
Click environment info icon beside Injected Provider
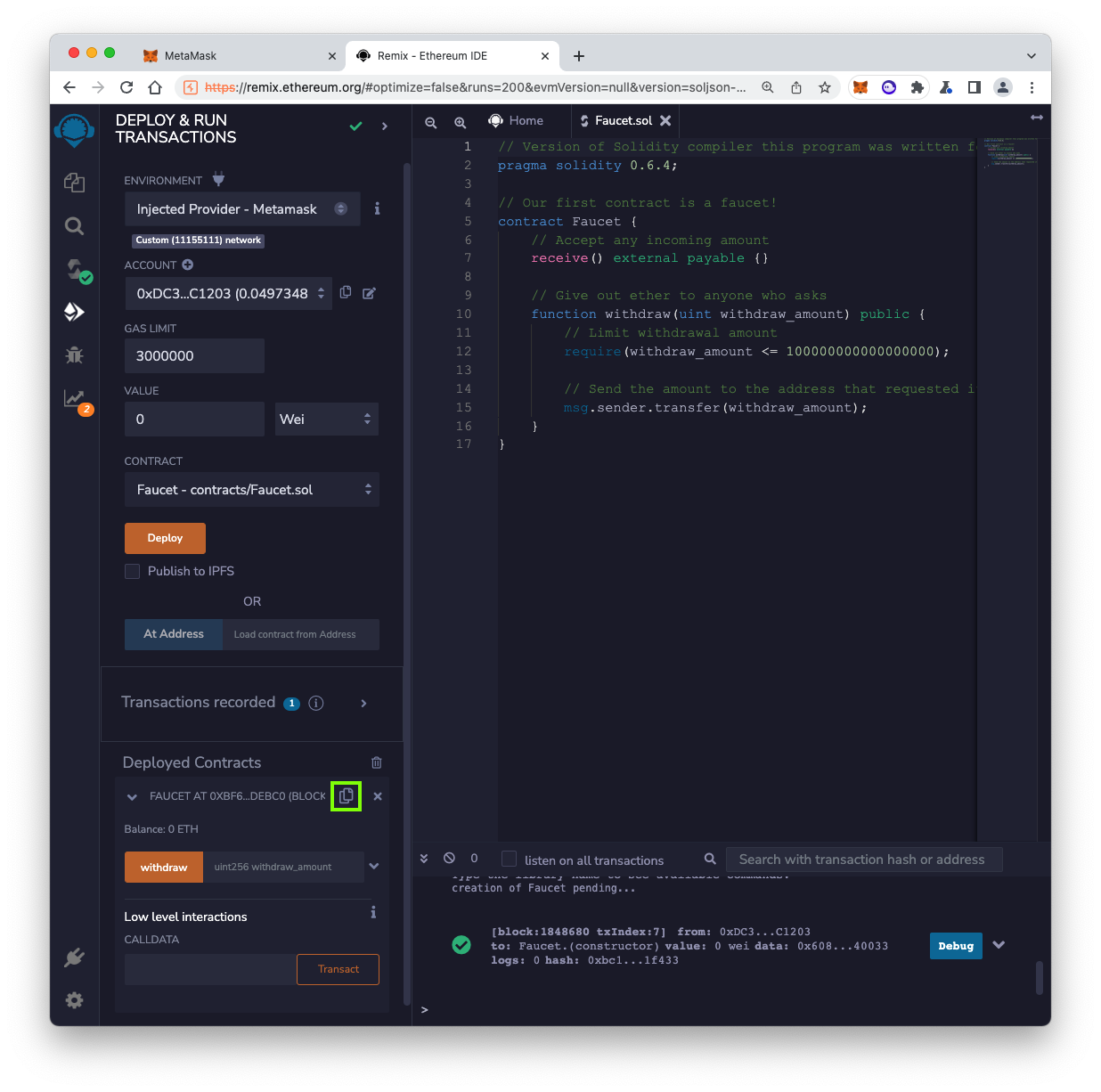(x=377, y=208)
